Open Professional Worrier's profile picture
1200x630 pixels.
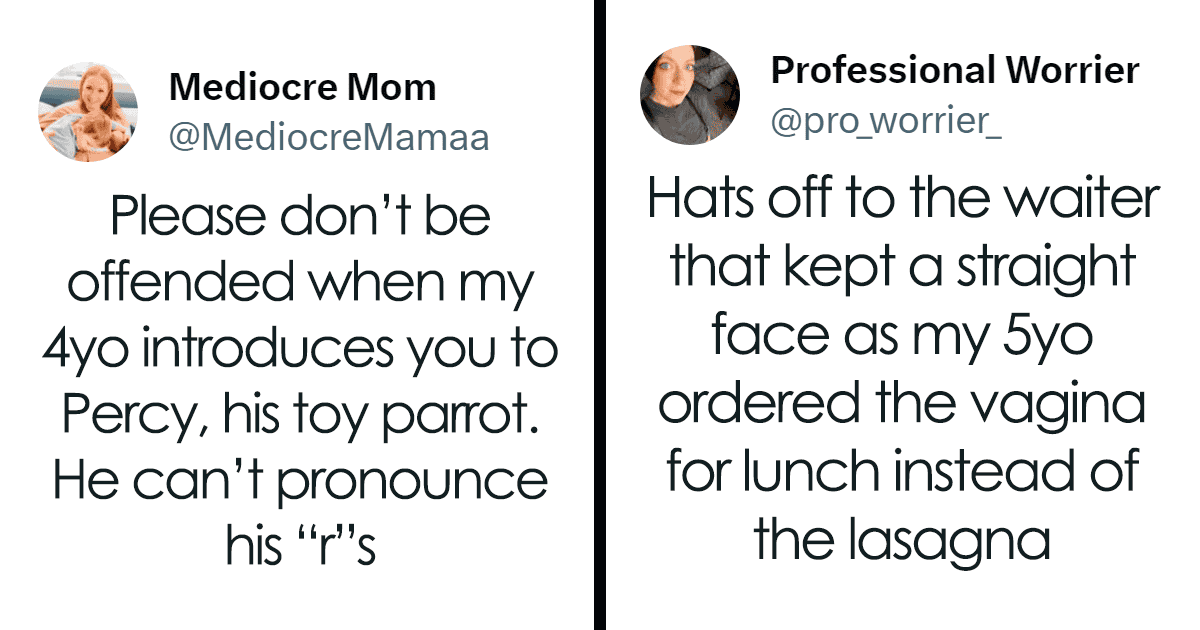click(x=690, y=95)
